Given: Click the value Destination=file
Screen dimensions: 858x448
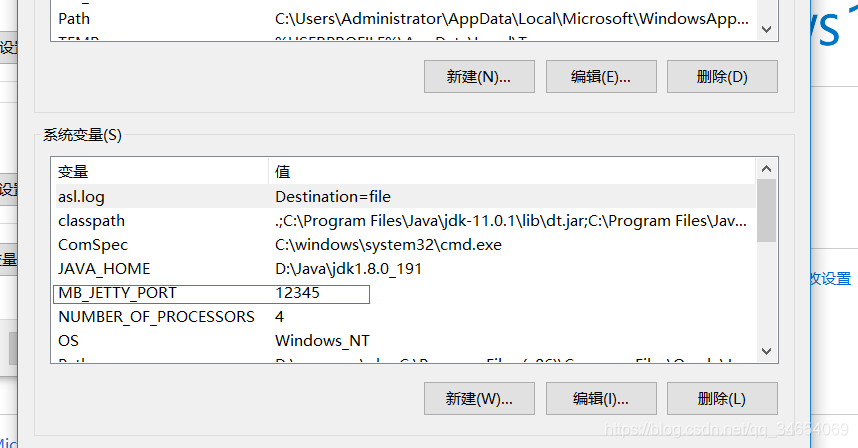Looking at the screenshot, I should coord(333,196).
